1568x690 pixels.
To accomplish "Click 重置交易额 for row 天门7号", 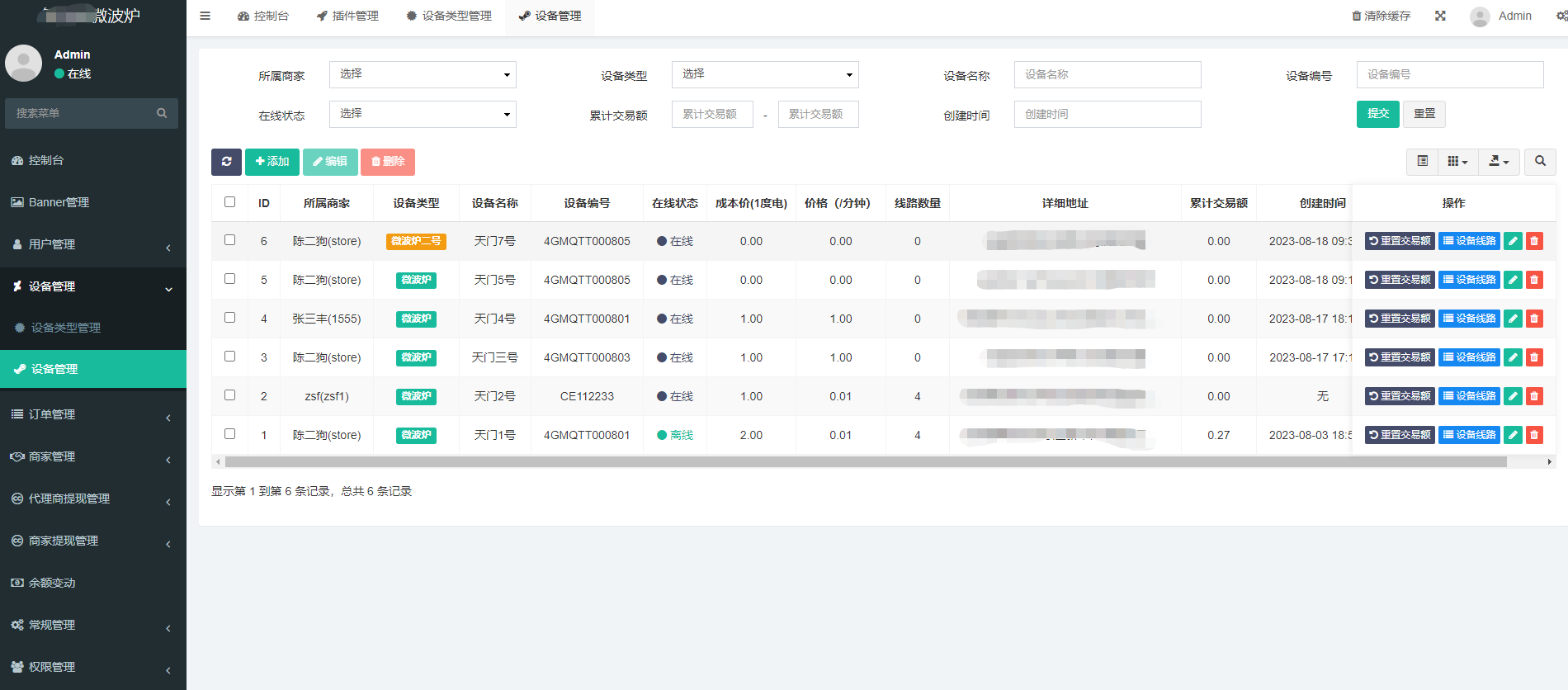I will pyautogui.click(x=1400, y=241).
